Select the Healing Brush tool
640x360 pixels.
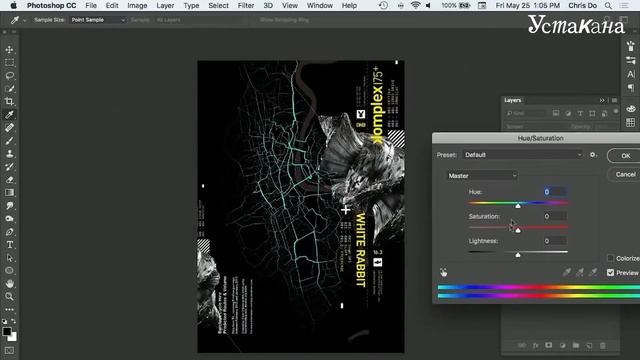coord(9,127)
